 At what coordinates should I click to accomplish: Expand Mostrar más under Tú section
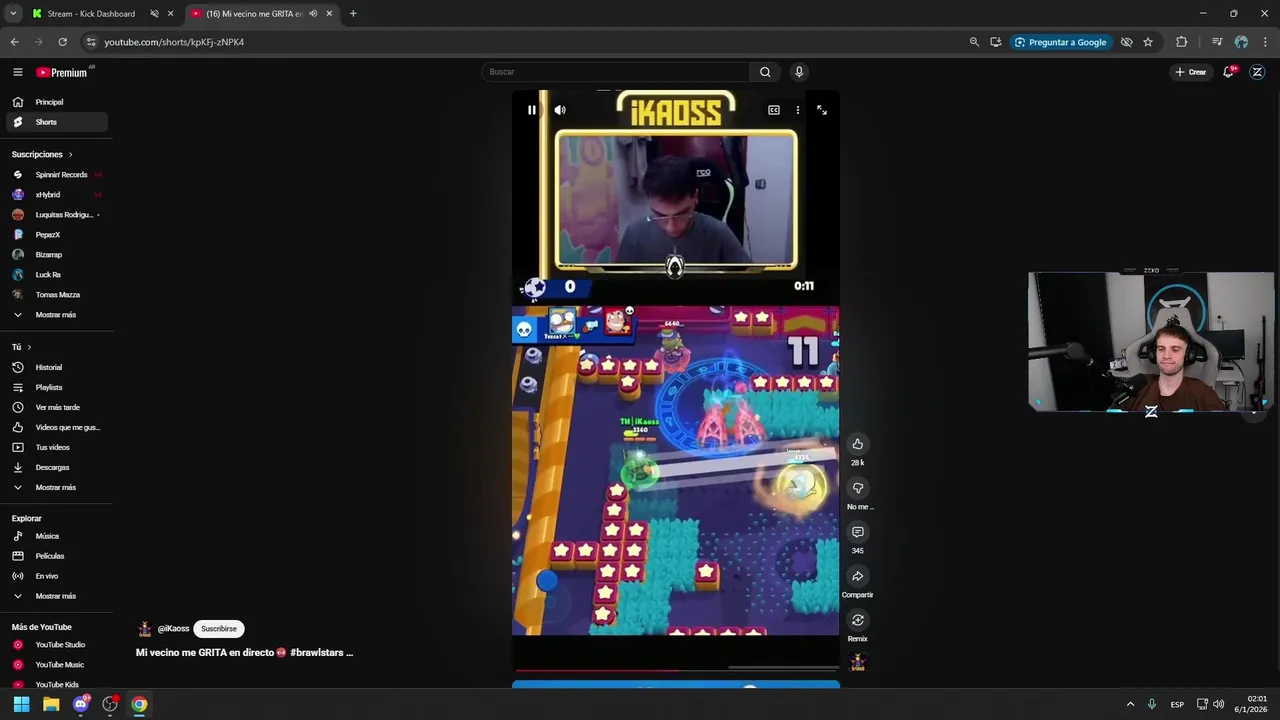point(56,487)
